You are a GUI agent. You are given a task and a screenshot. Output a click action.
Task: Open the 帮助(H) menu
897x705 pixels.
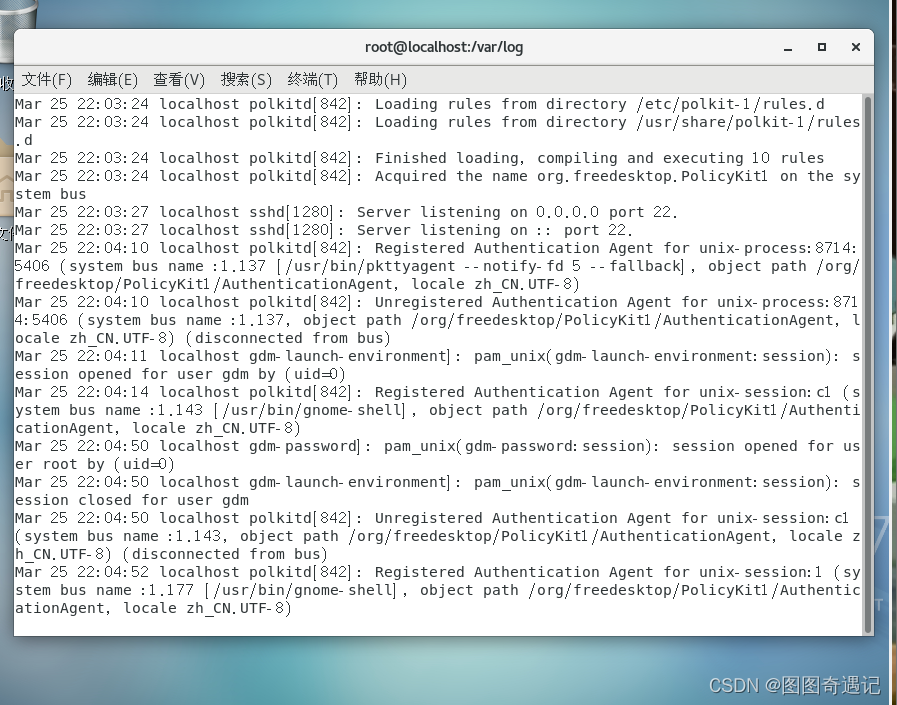380,80
